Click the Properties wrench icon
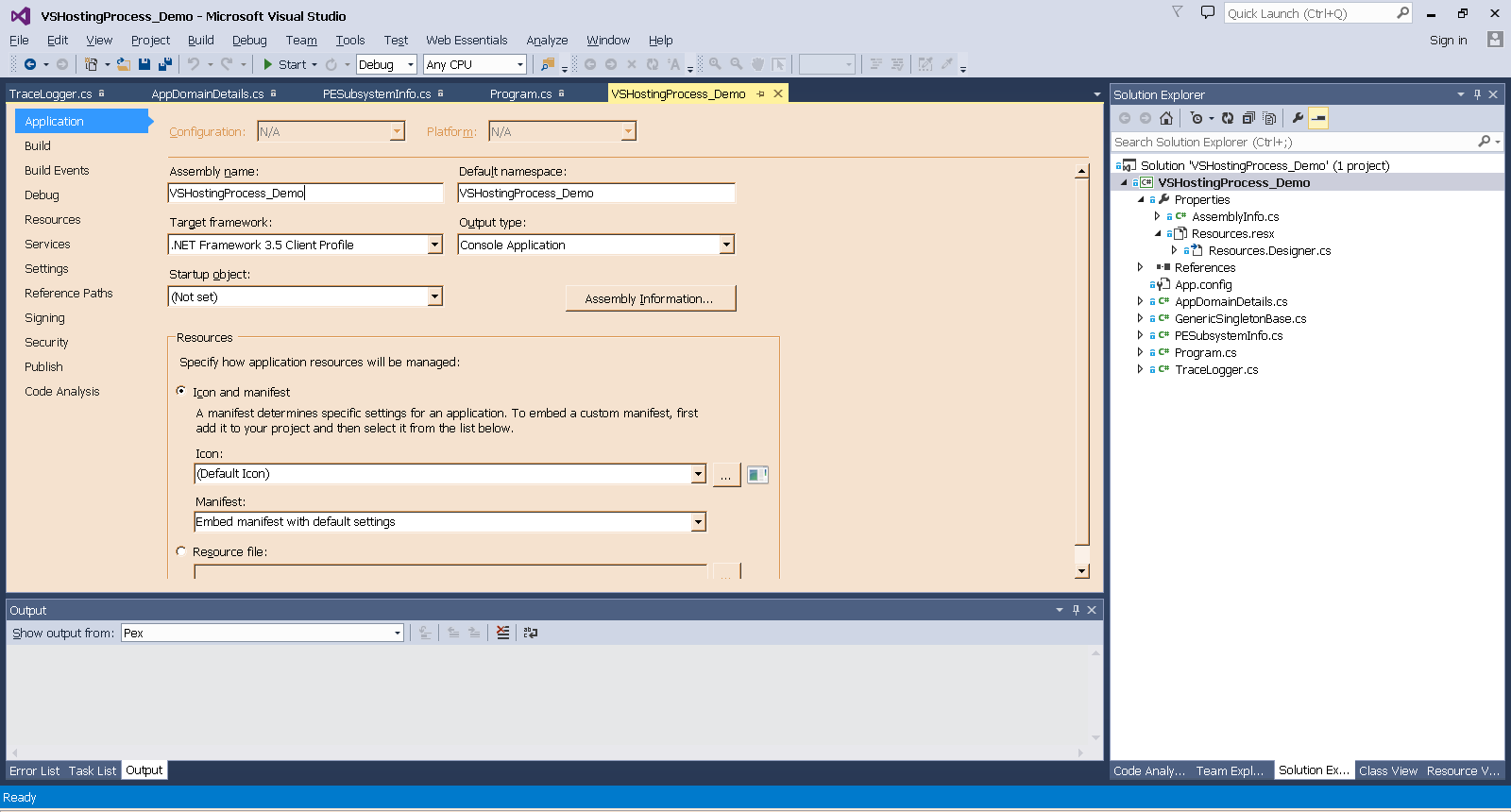This screenshot has width=1511, height=812. pyautogui.click(x=1298, y=118)
